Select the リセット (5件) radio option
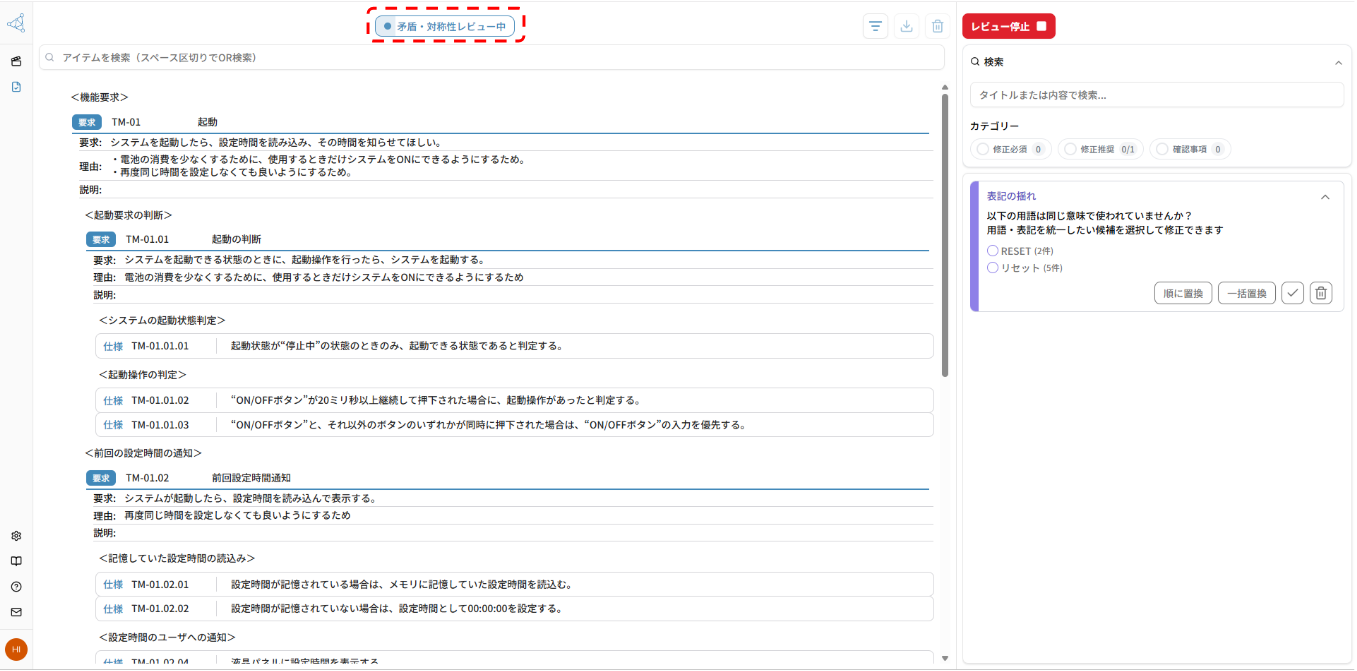This screenshot has width=1357, height=671. 993,268
